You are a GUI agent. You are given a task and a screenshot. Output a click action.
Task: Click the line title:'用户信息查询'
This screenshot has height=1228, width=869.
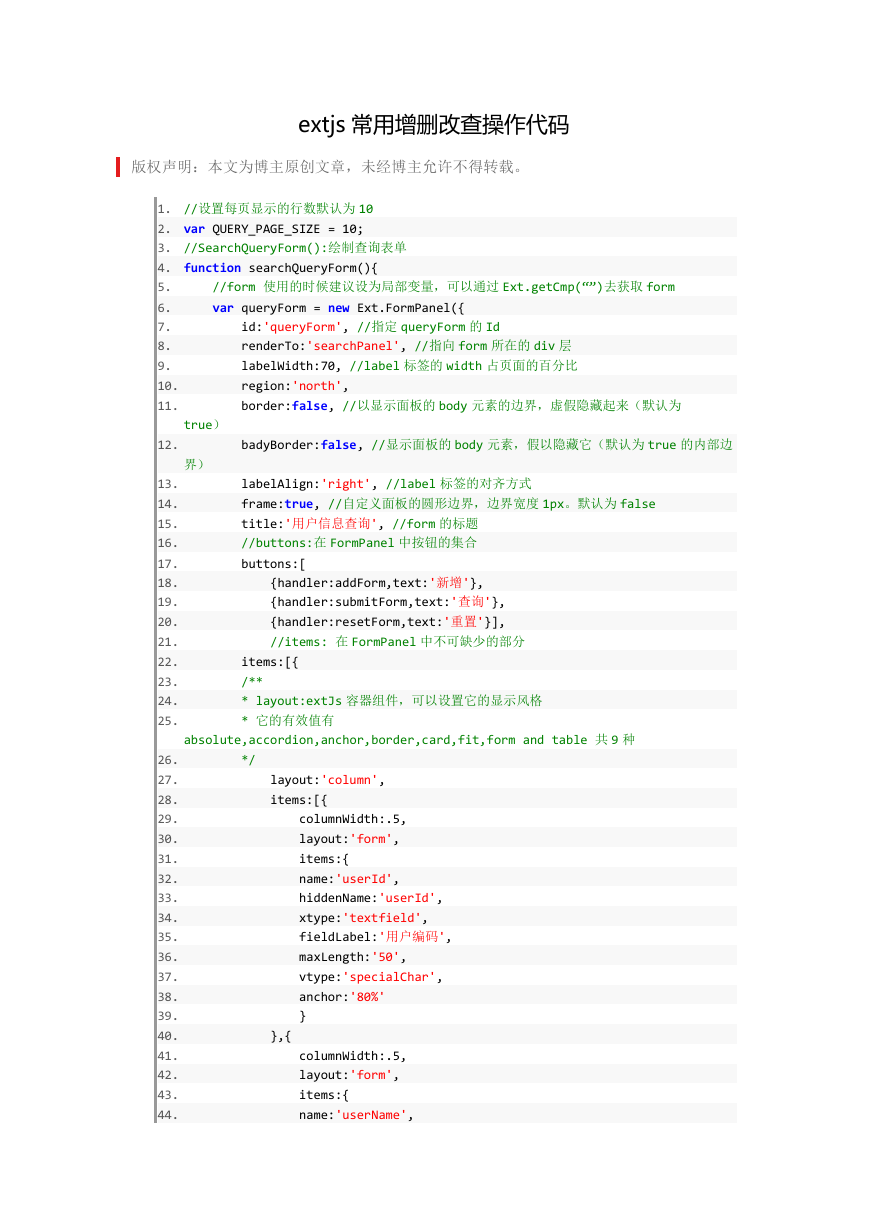click(x=359, y=523)
